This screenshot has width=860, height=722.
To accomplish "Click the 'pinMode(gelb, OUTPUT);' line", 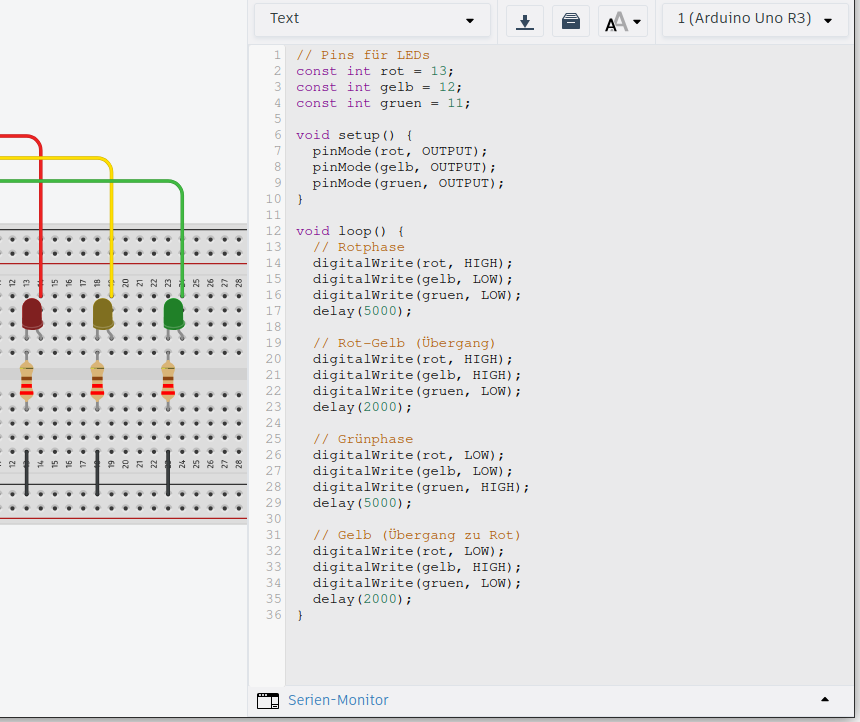I will pos(404,167).
